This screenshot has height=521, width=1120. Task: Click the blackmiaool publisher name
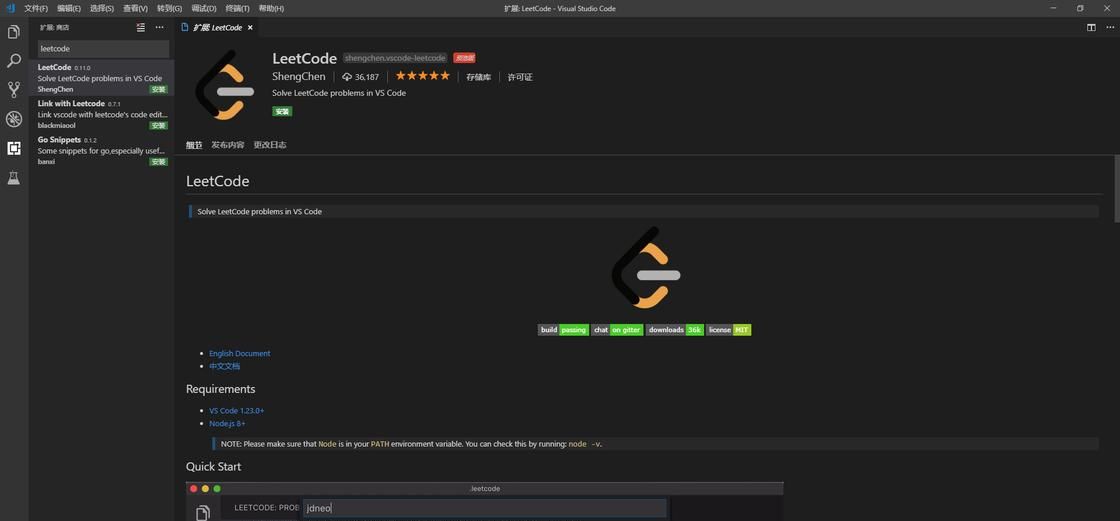56,126
